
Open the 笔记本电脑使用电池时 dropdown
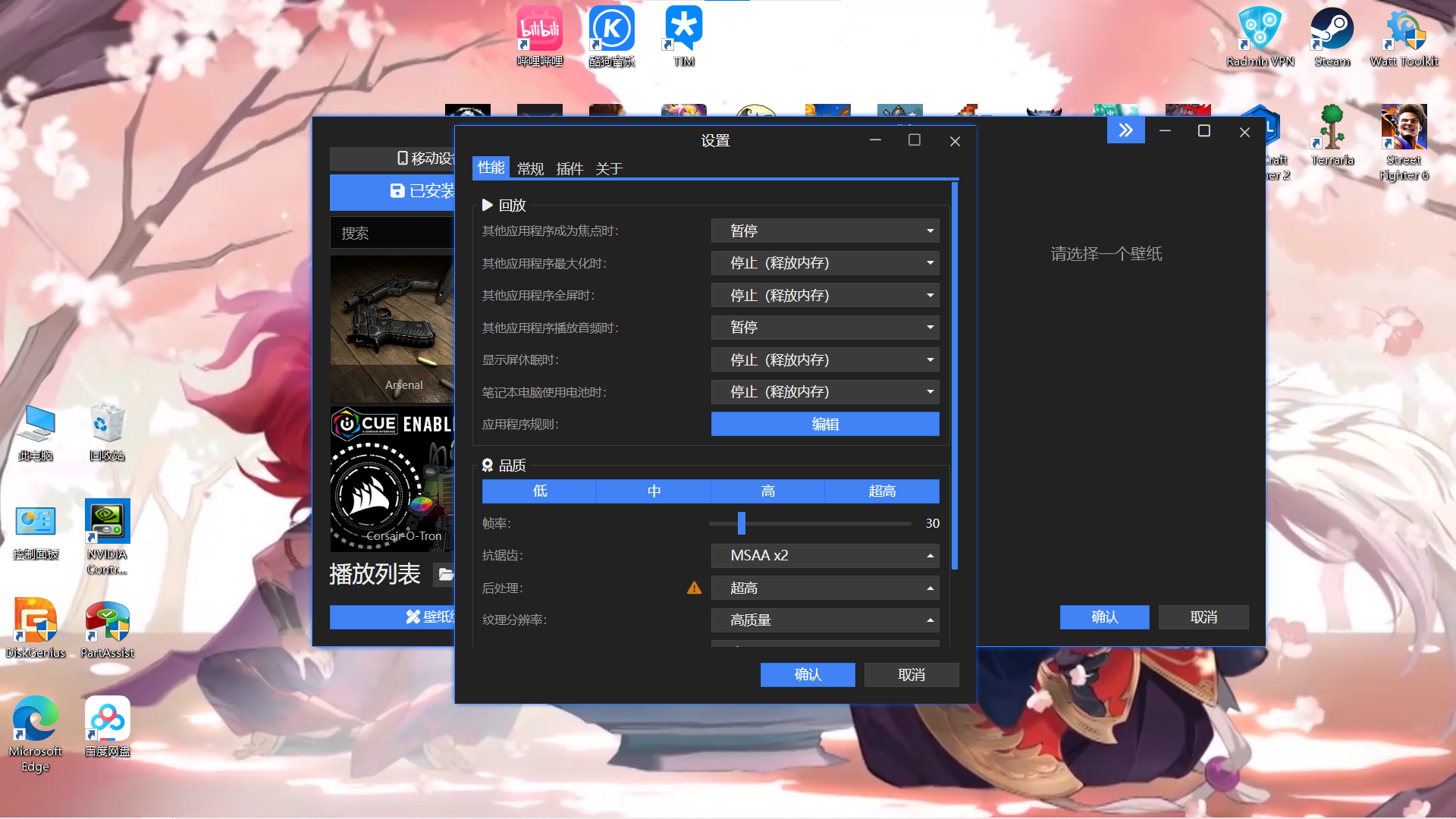pyautogui.click(x=825, y=392)
